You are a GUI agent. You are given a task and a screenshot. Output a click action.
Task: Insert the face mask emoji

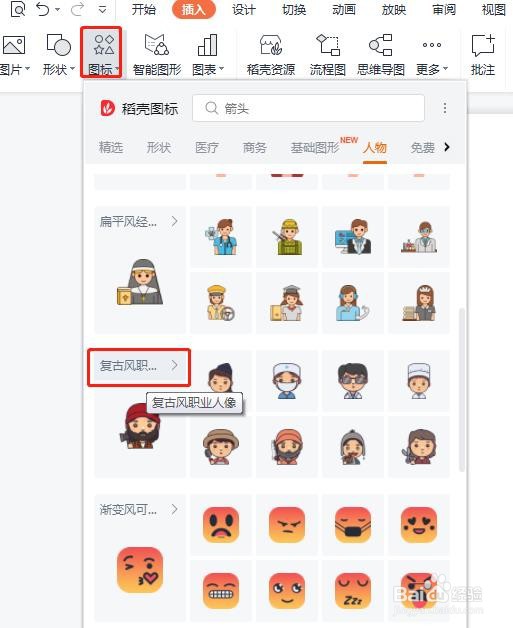point(353,525)
